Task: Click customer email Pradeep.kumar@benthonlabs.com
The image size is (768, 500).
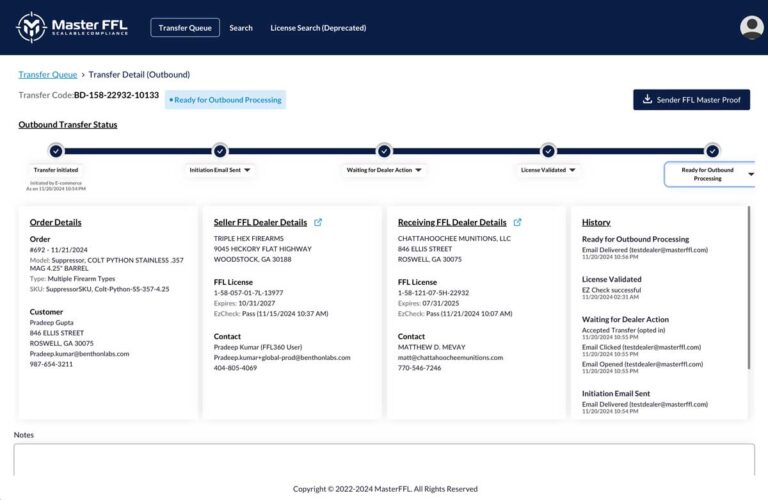Action: 79,354
